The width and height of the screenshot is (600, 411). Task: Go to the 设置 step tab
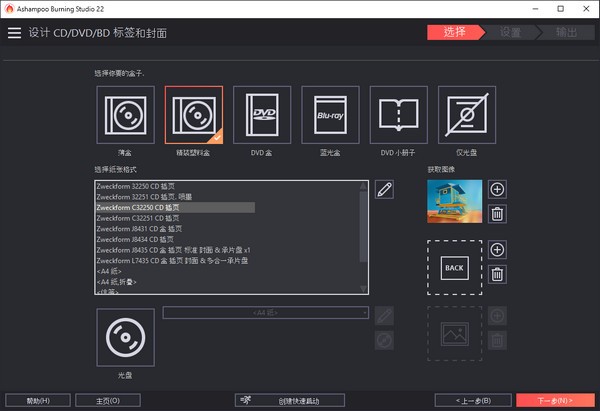point(510,32)
